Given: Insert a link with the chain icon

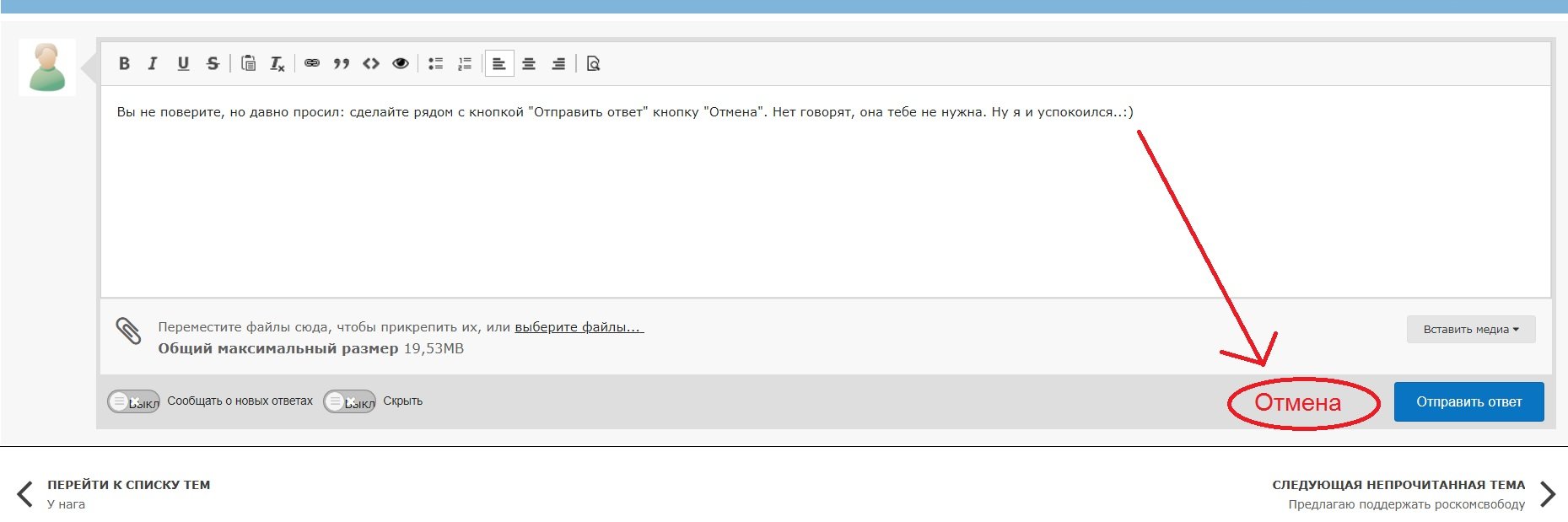Looking at the screenshot, I should [x=312, y=63].
